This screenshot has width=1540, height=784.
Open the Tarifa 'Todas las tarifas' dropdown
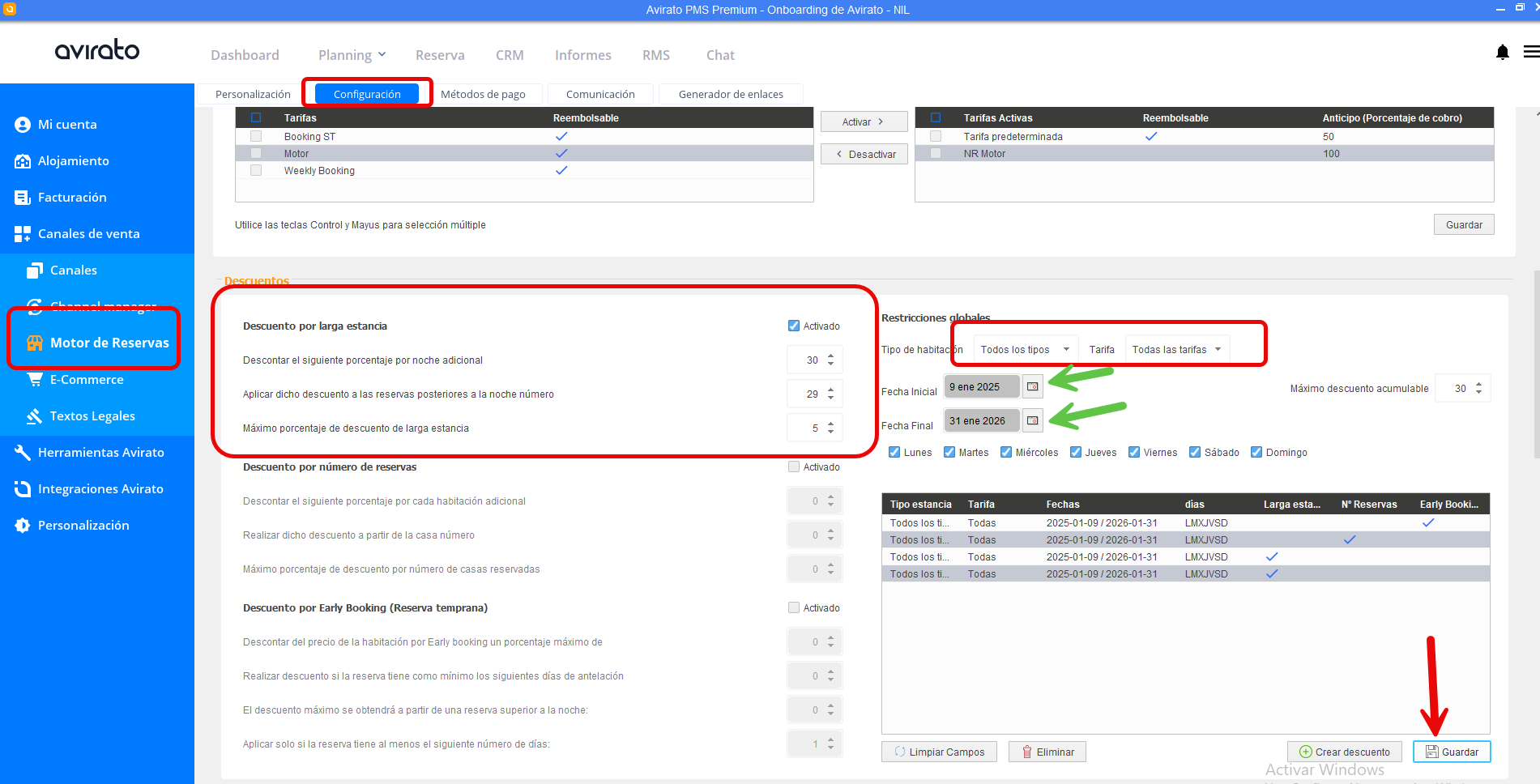(1177, 350)
